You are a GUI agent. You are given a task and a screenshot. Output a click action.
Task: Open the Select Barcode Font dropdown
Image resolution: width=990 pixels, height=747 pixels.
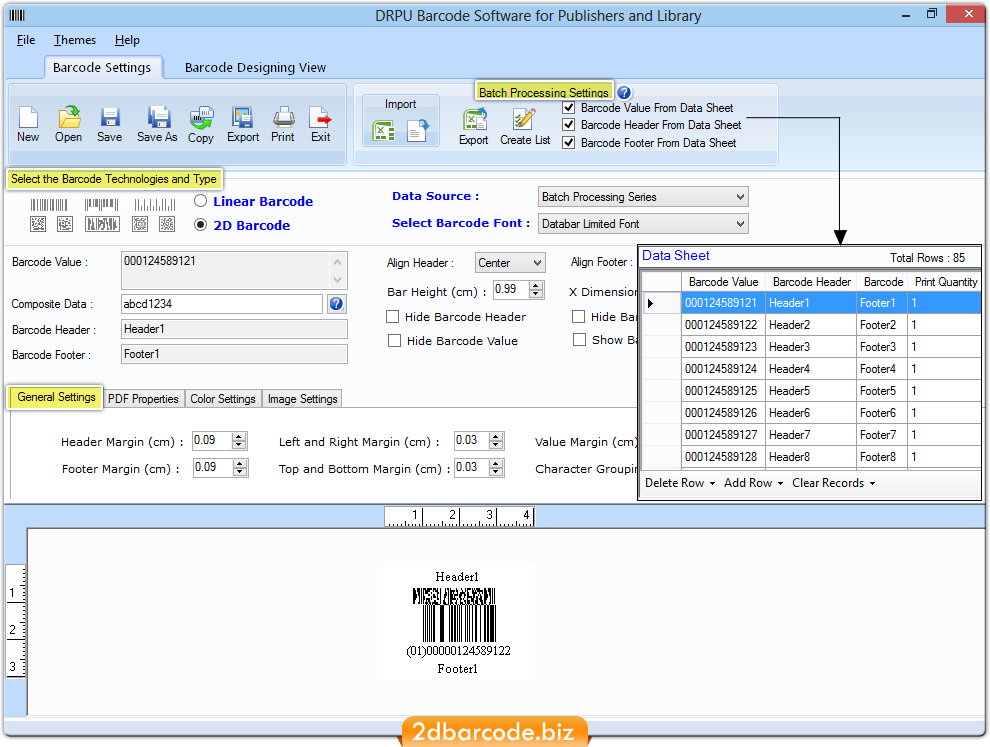pyautogui.click(x=643, y=224)
